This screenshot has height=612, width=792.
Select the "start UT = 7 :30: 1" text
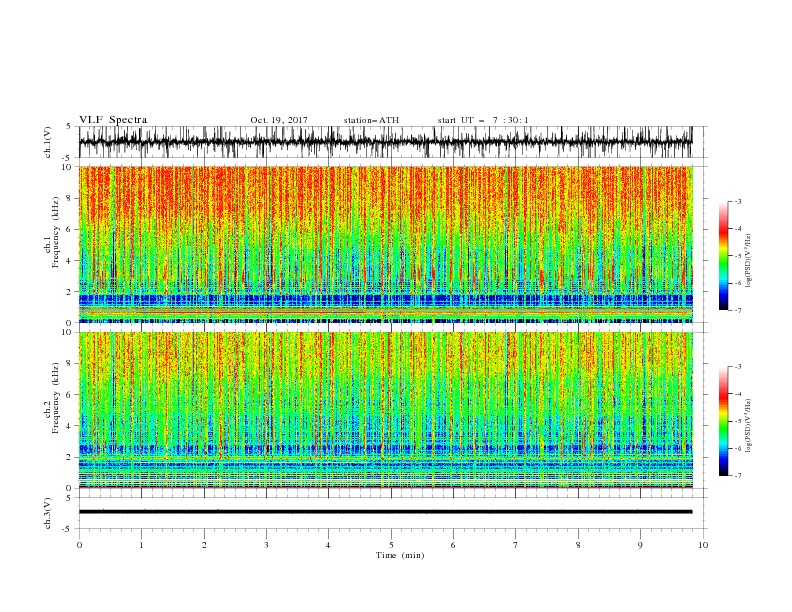click(x=483, y=120)
